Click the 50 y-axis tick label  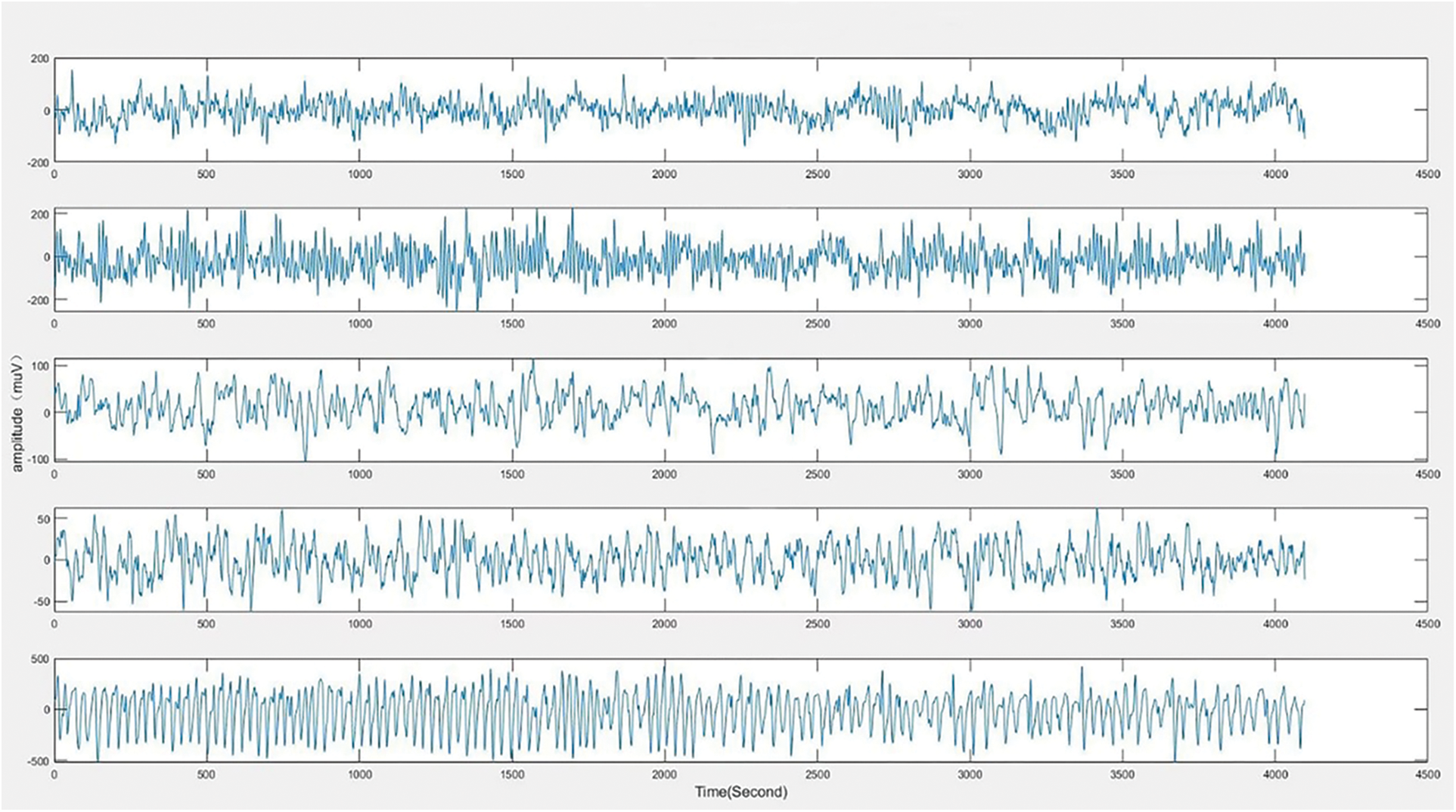[x=42, y=519]
